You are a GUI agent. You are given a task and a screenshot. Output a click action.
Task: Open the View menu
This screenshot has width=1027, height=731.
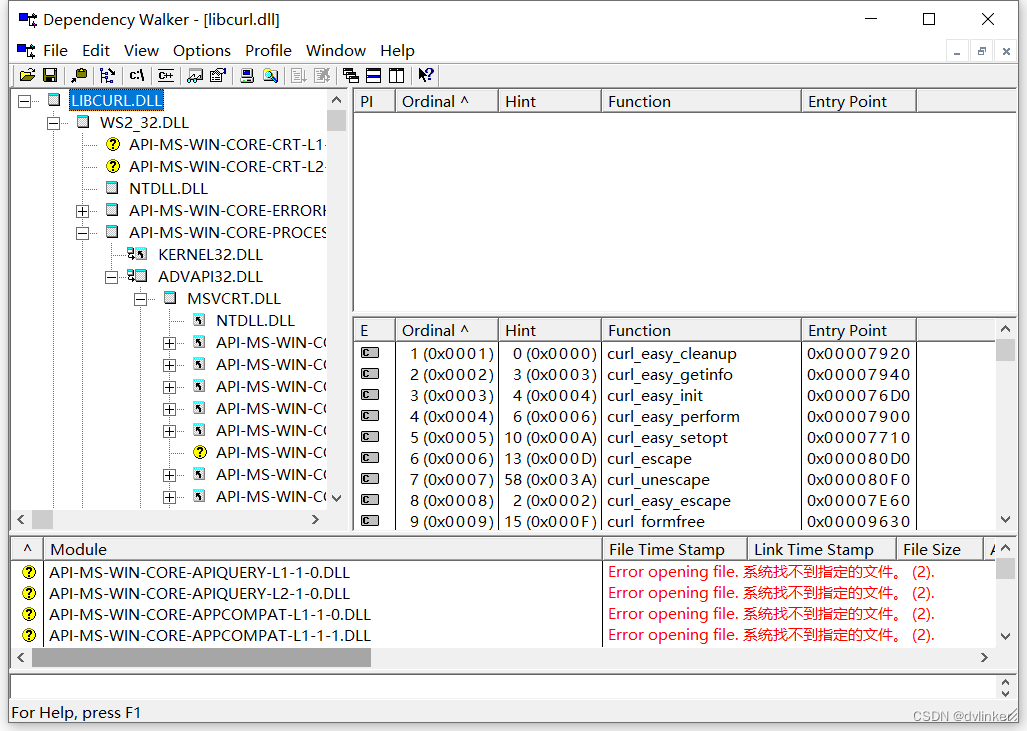point(141,50)
